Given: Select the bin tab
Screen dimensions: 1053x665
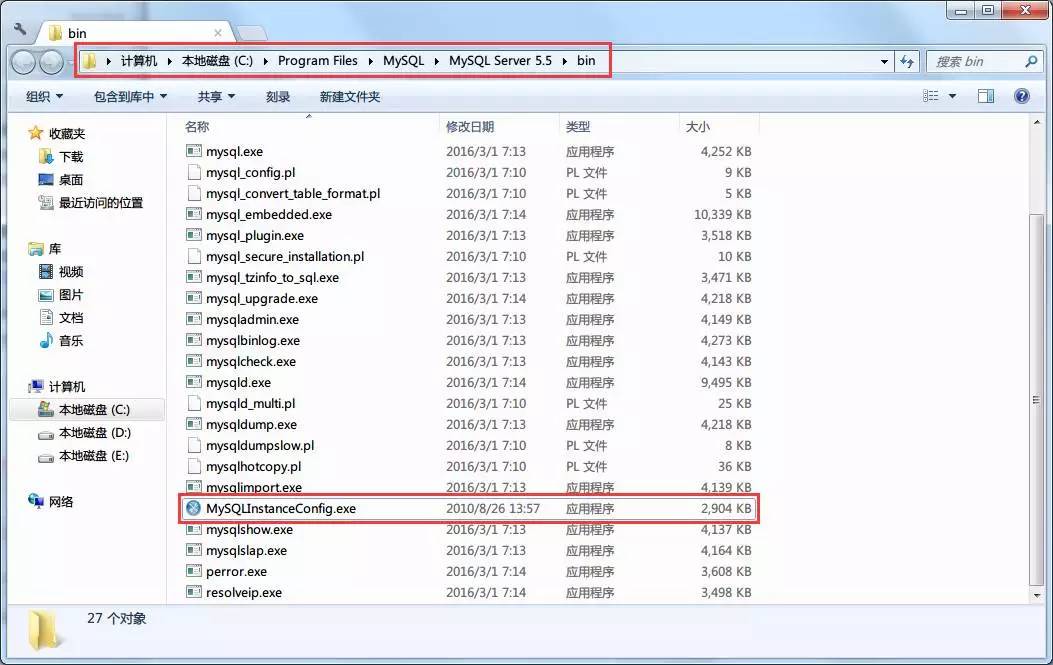Looking at the screenshot, I should [134, 33].
